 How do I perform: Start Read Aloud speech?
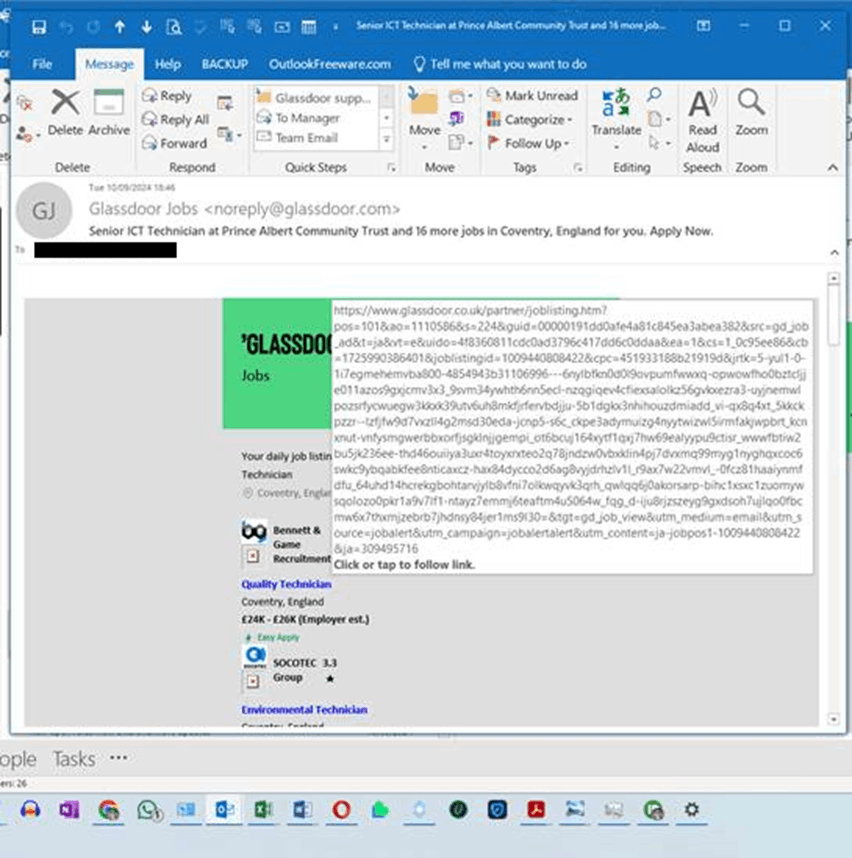703,121
